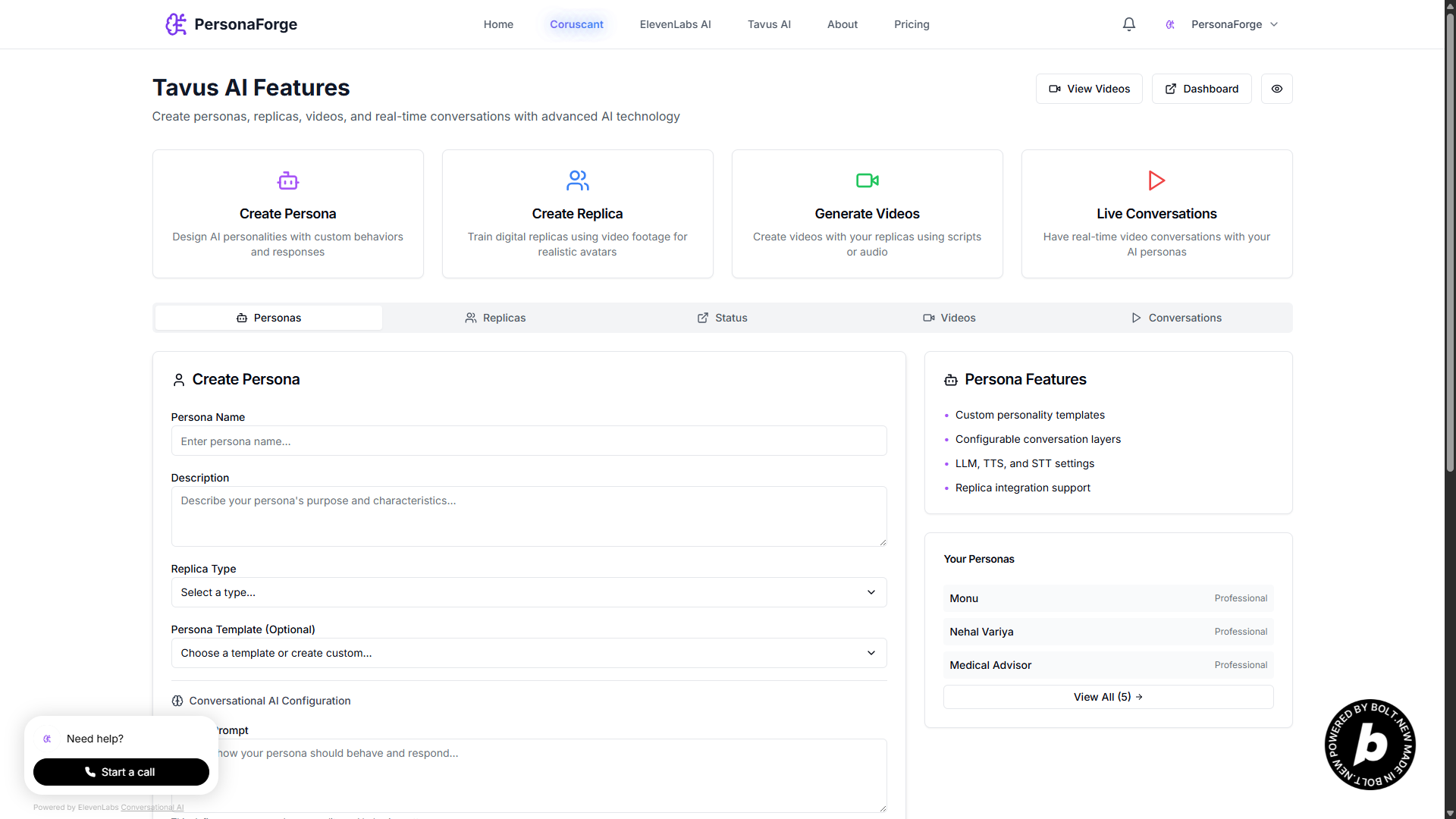
Task: Click the users icon in Create Replica card
Action: [x=577, y=180]
